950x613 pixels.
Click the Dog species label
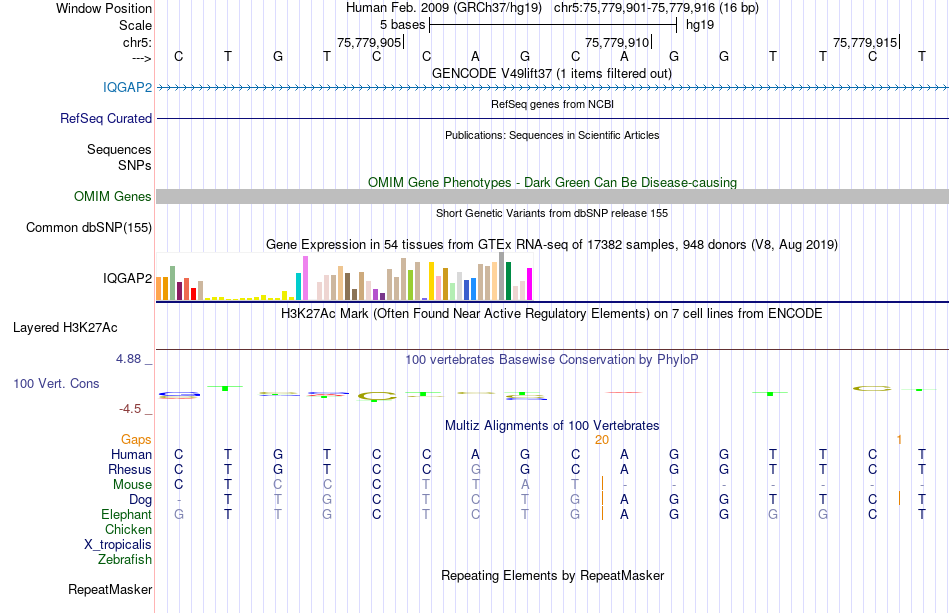[x=140, y=500]
